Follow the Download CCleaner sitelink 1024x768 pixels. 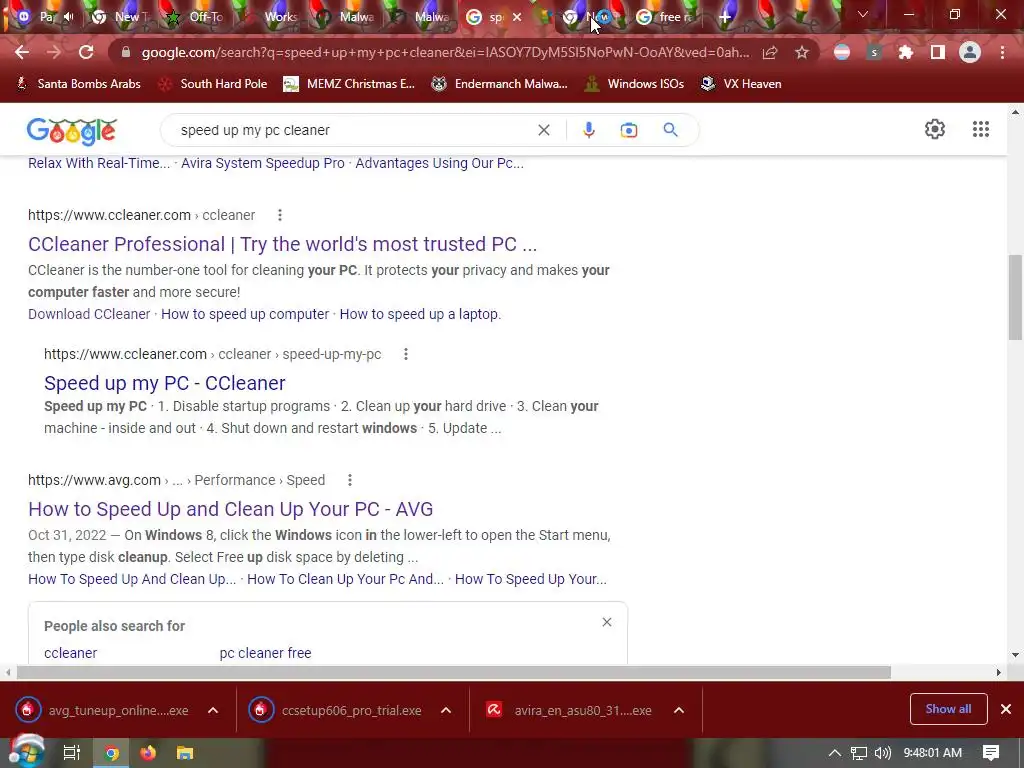(x=89, y=314)
